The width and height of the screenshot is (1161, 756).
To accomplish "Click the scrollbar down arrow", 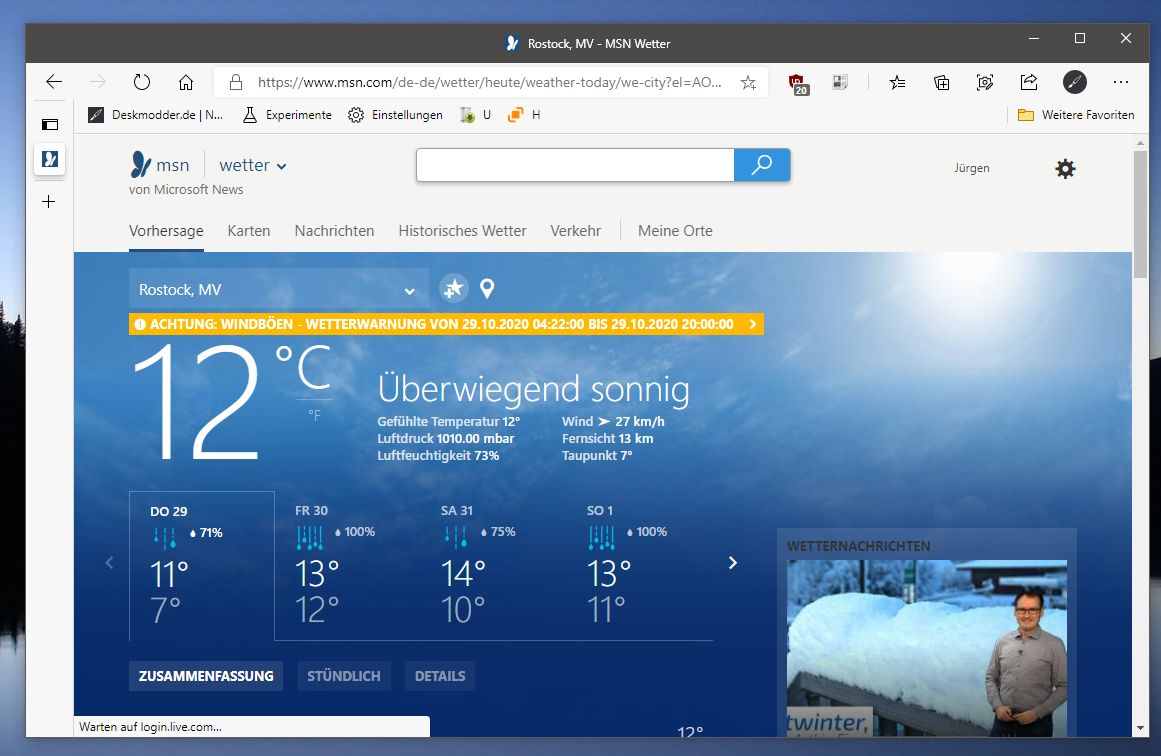I will point(1140,729).
